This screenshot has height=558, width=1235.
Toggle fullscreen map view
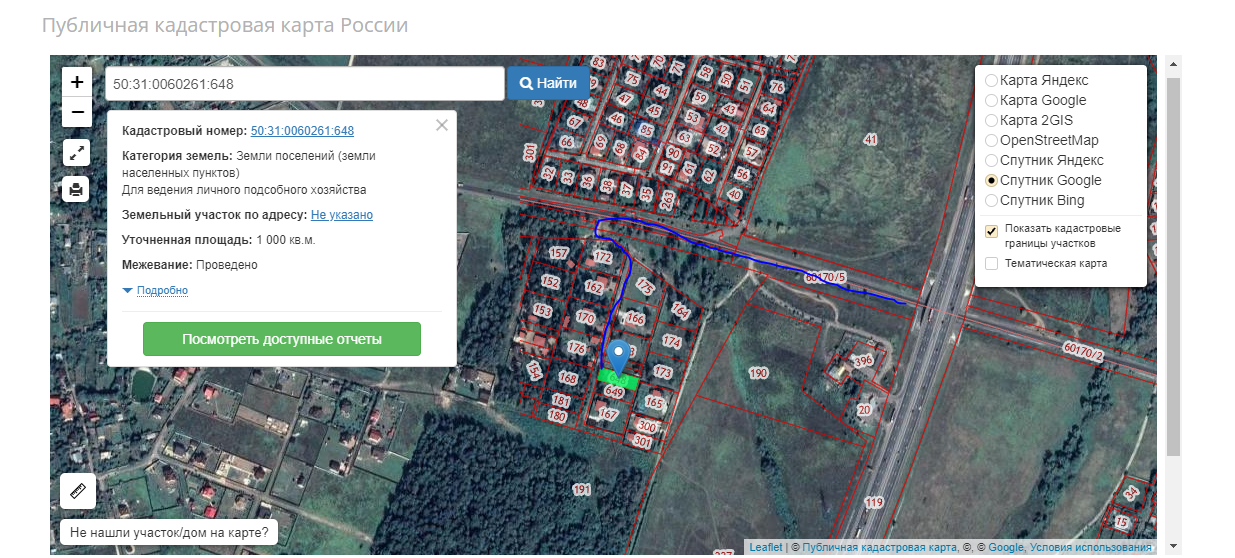pyautogui.click(x=77, y=152)
